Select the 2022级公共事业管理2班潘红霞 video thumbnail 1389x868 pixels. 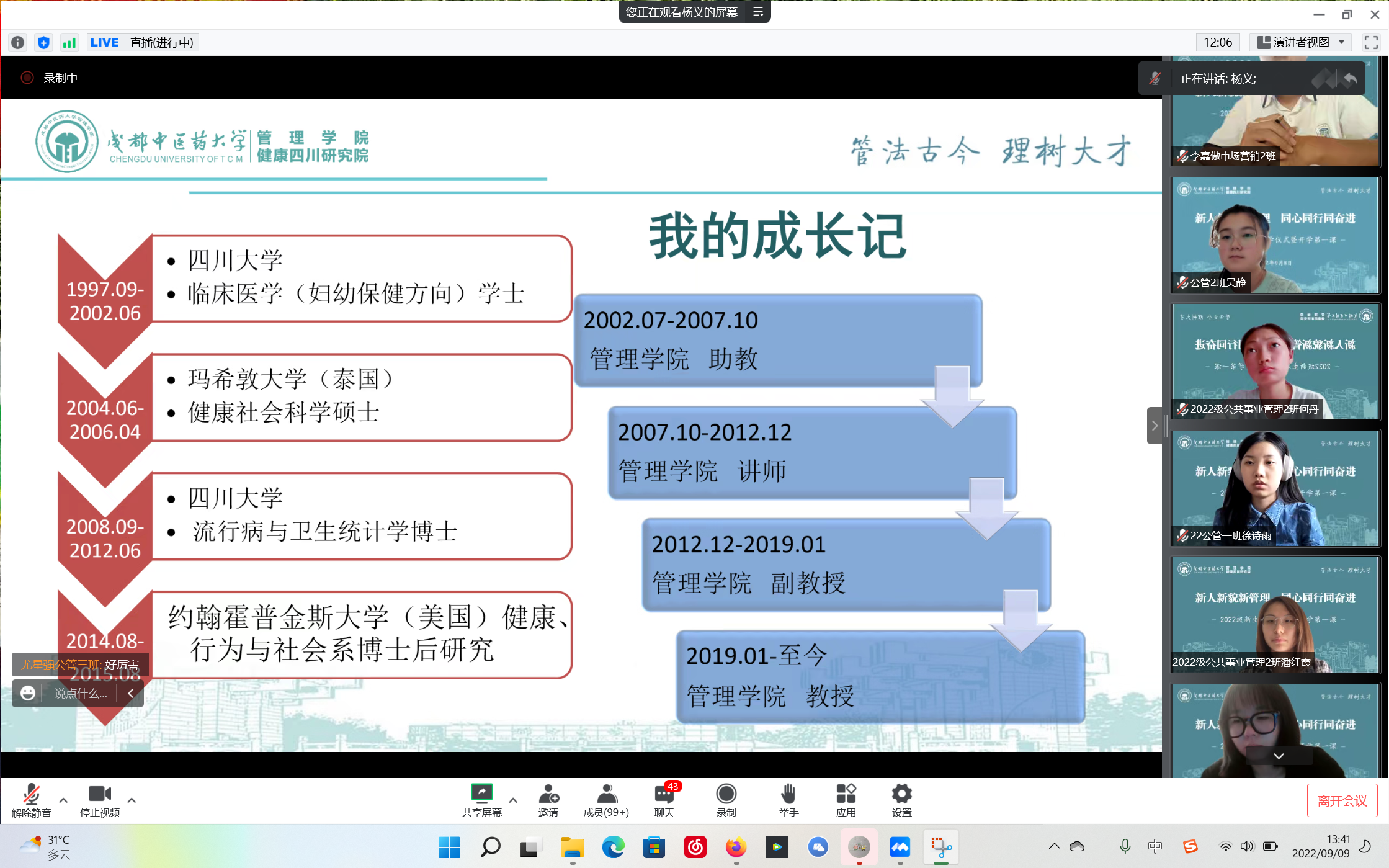pyautogui.click(x=1275, y=615)
